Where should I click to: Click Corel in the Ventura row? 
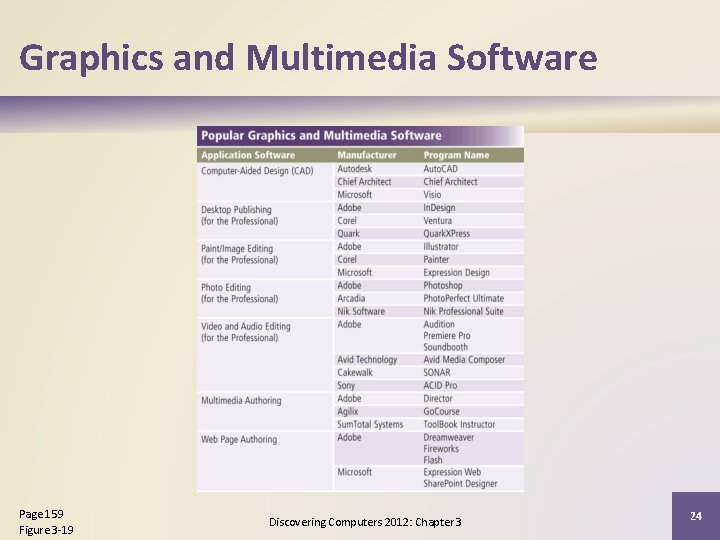(x=347, y=220)
